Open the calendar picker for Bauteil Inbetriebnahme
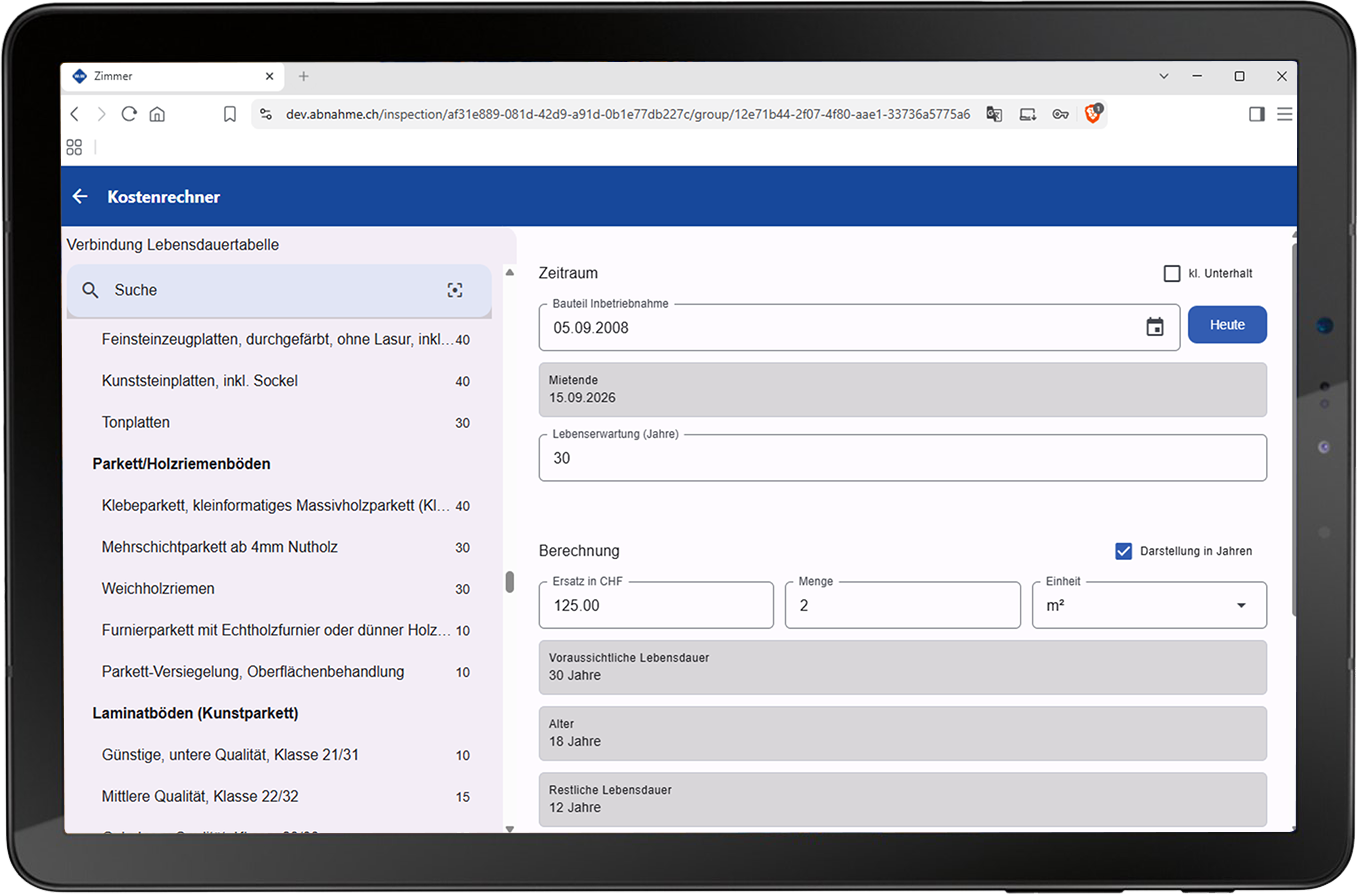The height and width of the screenshot is (894, 1358). click(x=1155, y=327)
